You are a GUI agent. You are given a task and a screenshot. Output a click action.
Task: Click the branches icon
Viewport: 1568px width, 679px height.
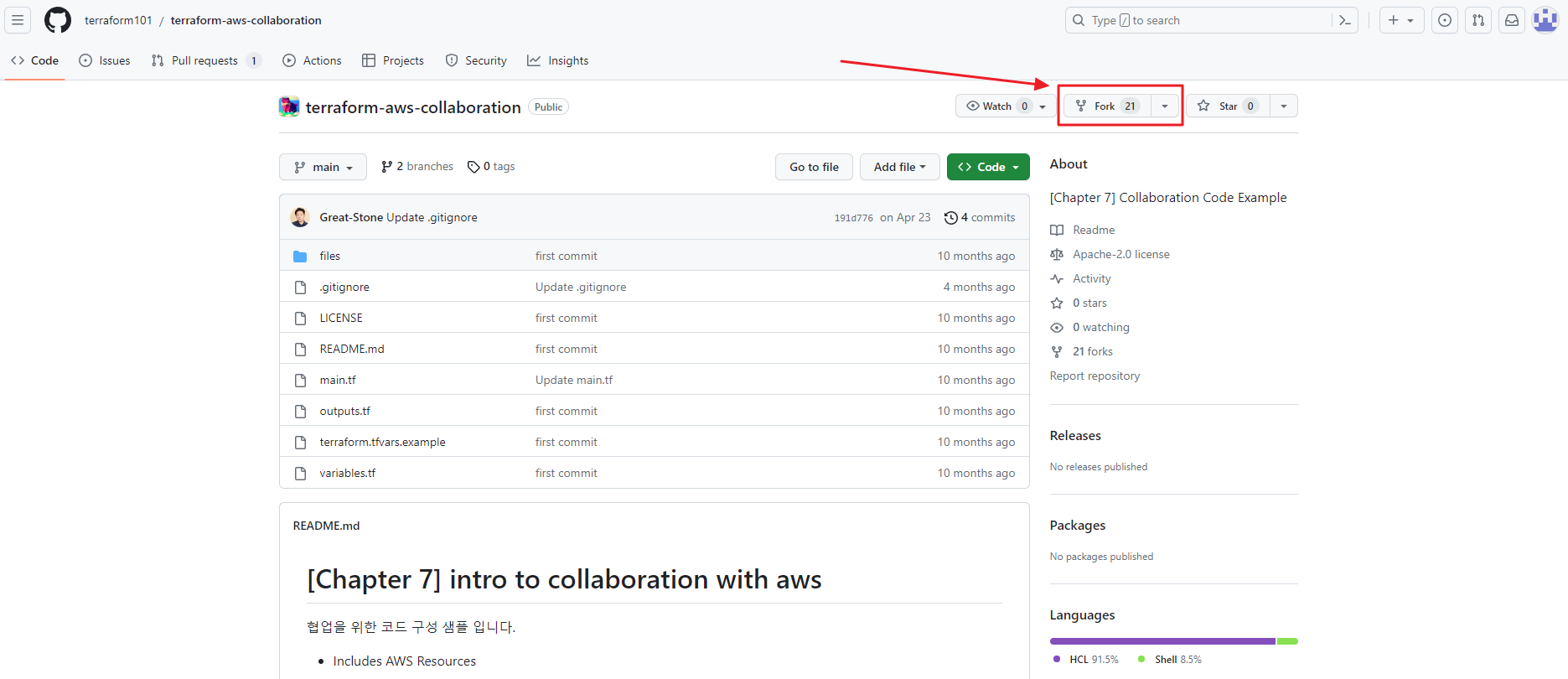click(x=386, y=167)
